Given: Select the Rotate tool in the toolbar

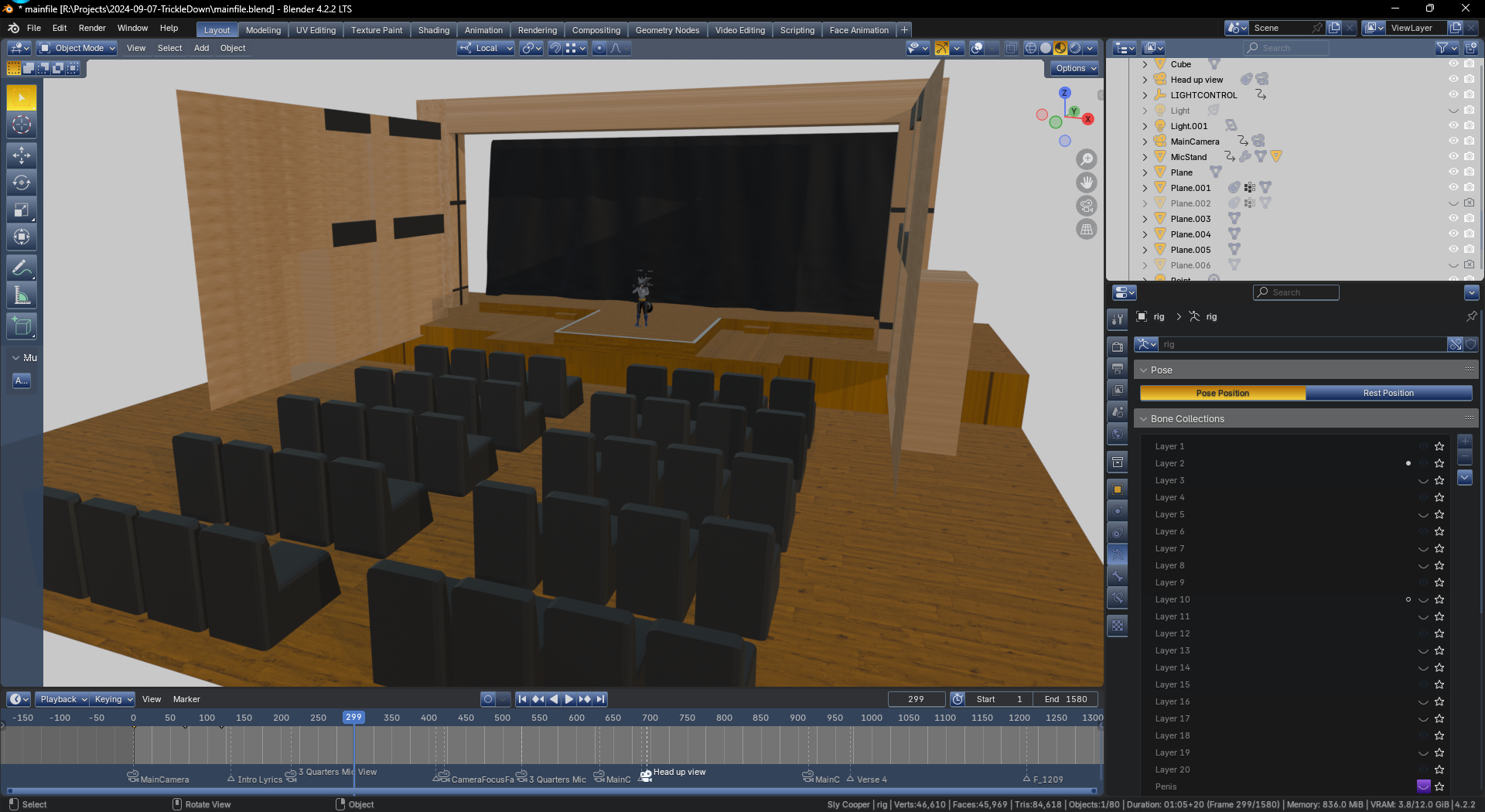Looking at the screenshot, I should pyautogui.click(x=22, y=183).
